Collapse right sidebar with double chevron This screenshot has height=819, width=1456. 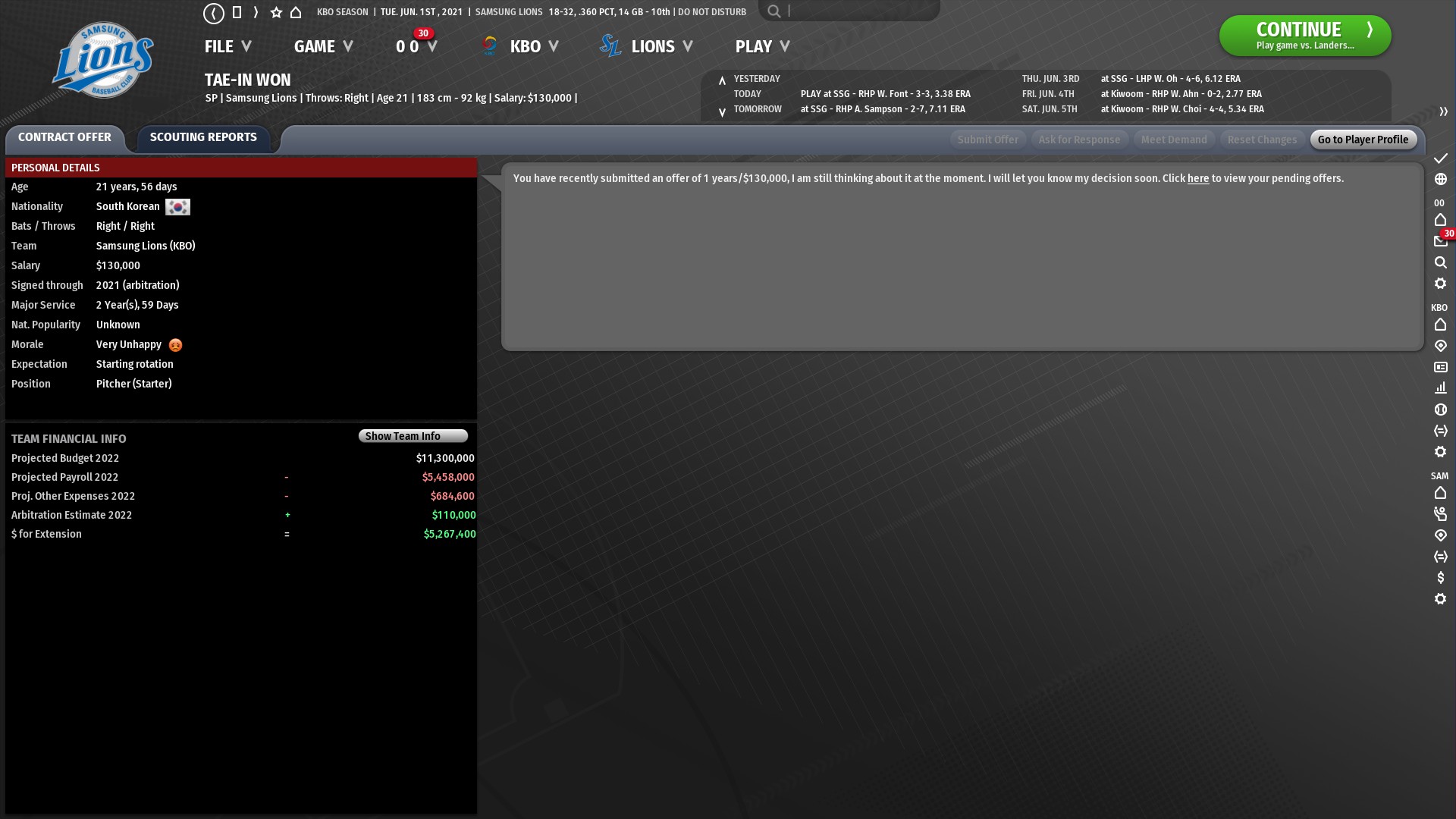point(1443,111)
